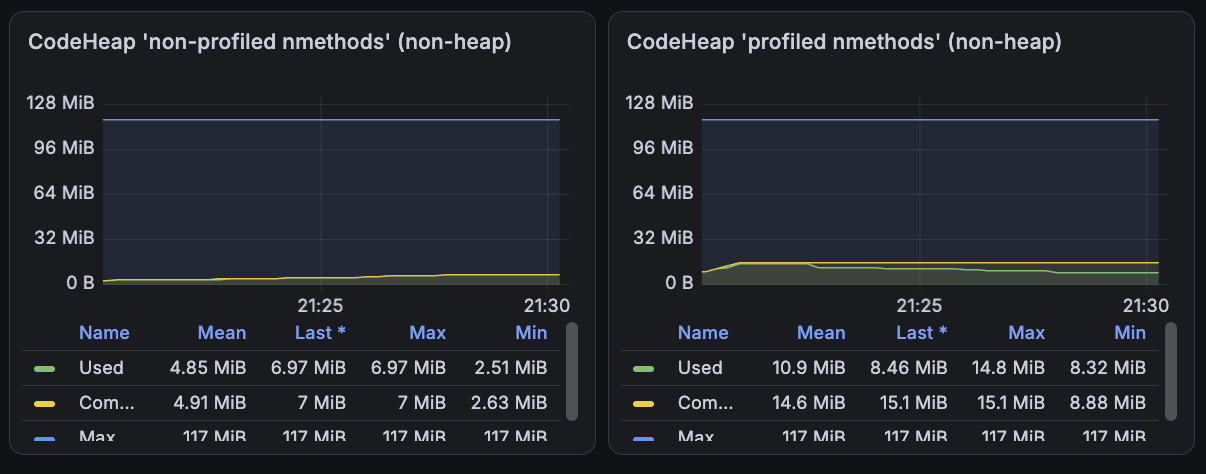
Task: Toggle Com... series in non-profiled nmethods panel
Action: coord(107,404)
